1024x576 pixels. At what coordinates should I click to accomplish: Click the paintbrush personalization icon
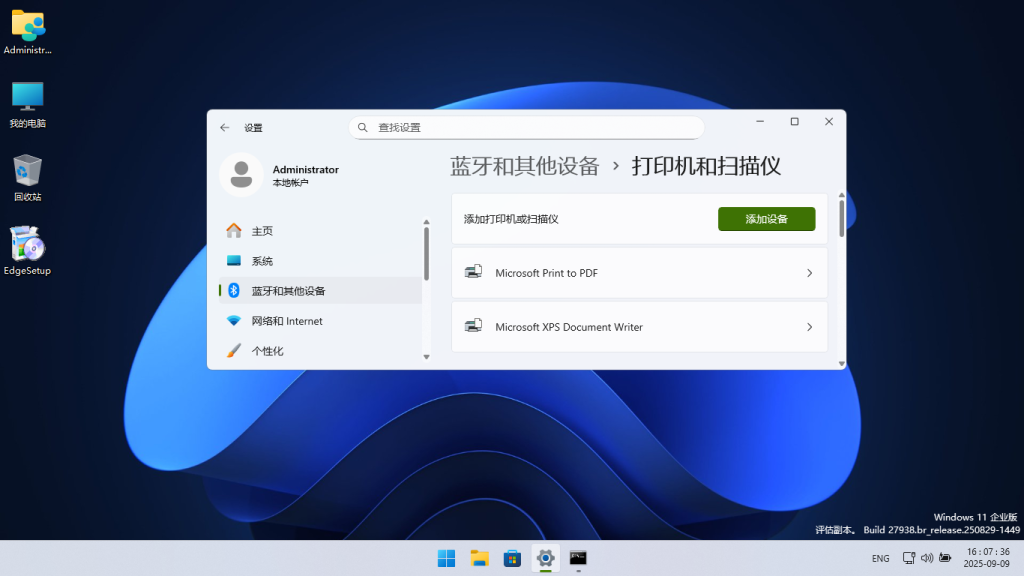tap(234, 351)
